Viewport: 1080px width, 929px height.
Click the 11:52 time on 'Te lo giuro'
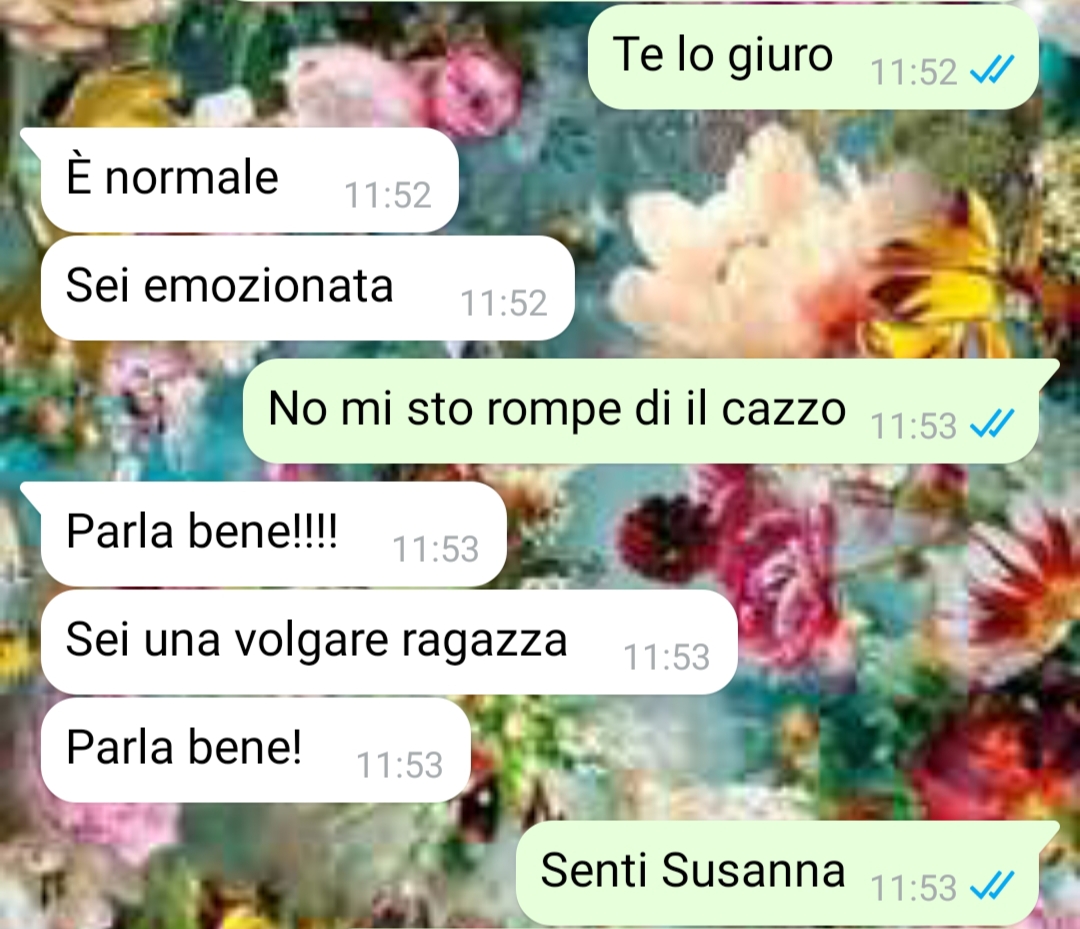[913, 72]
